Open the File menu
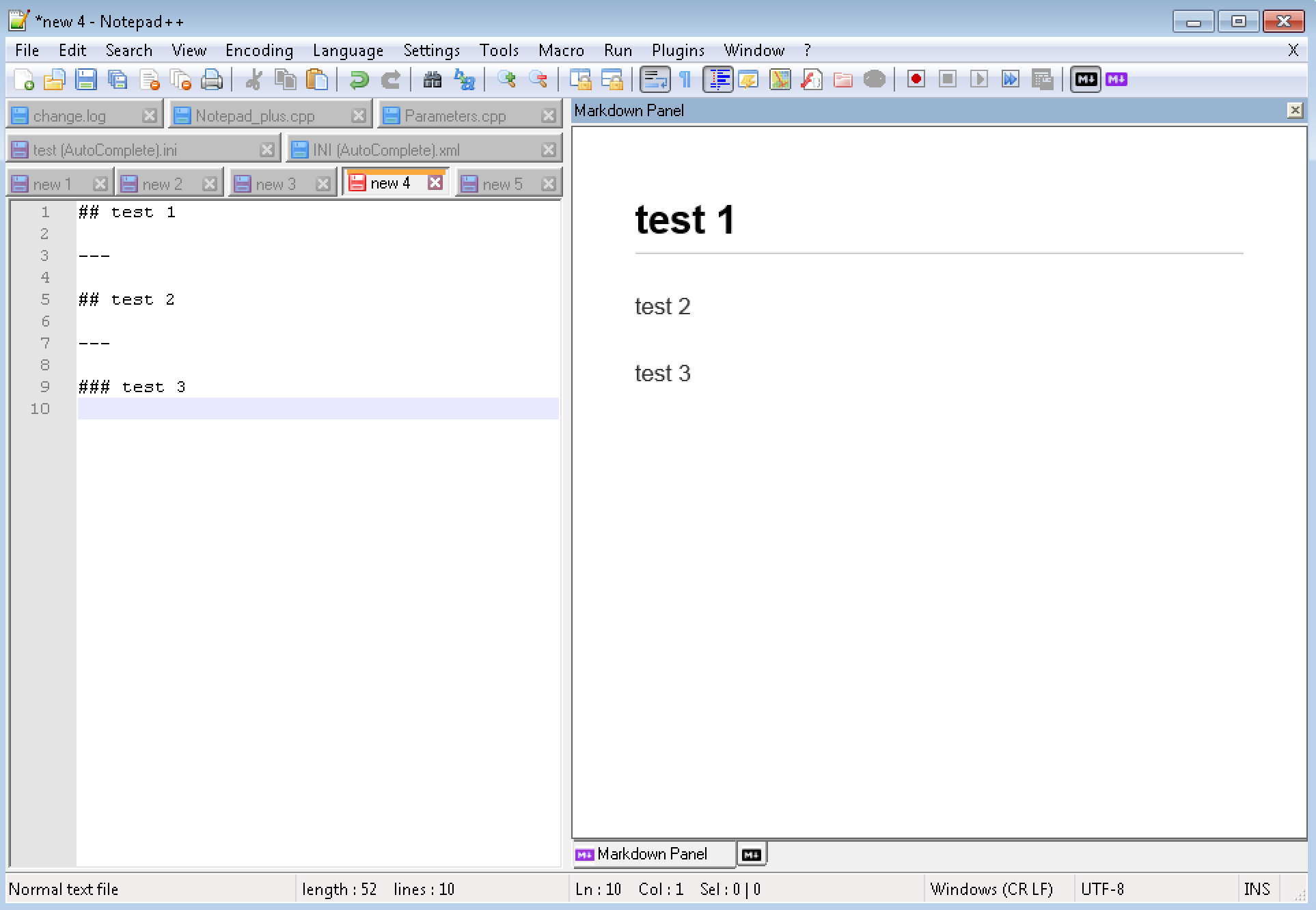Image resolution: width=1316 pixels, height=910 pixels. (27, 51)
